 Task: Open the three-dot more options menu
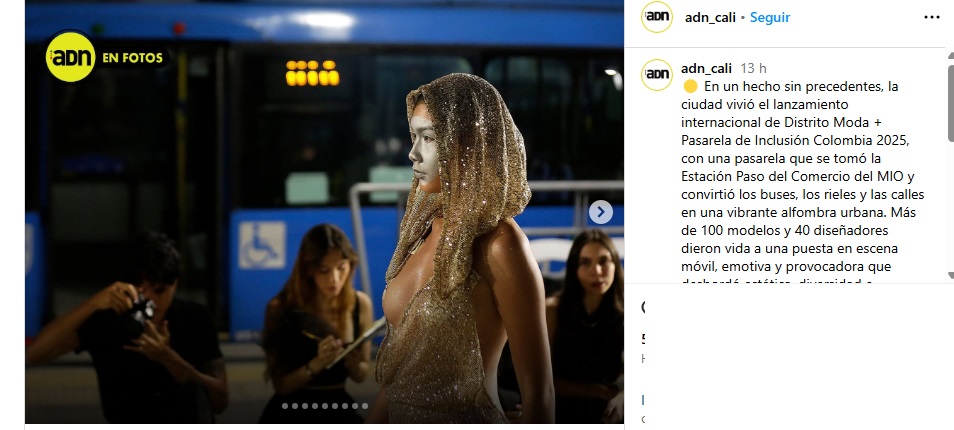931,18
